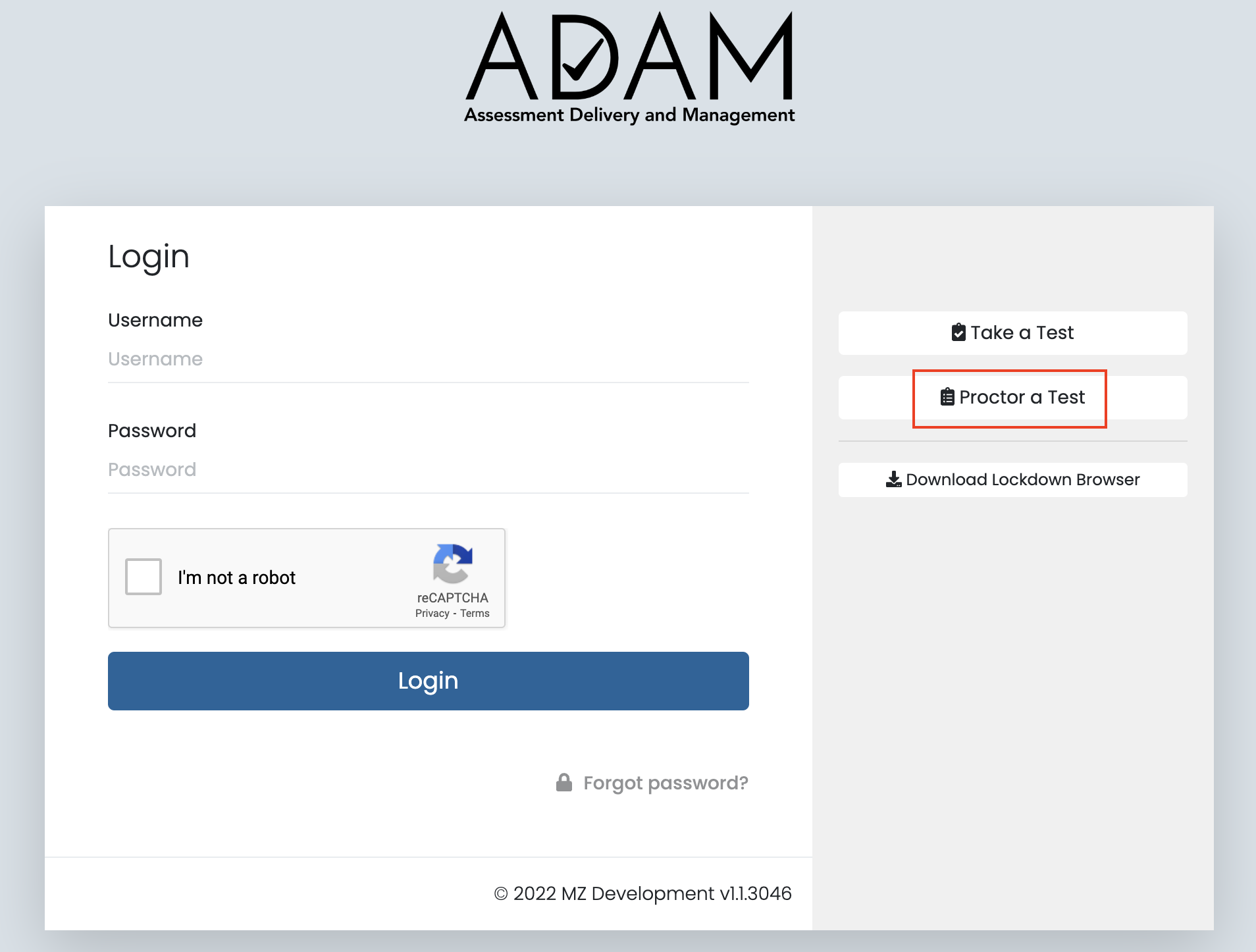Image resolution: width=1256 pixels, height=952 pixels.
Task: Click Download Lockdown Browser button
Action: tap(1012, 480)
